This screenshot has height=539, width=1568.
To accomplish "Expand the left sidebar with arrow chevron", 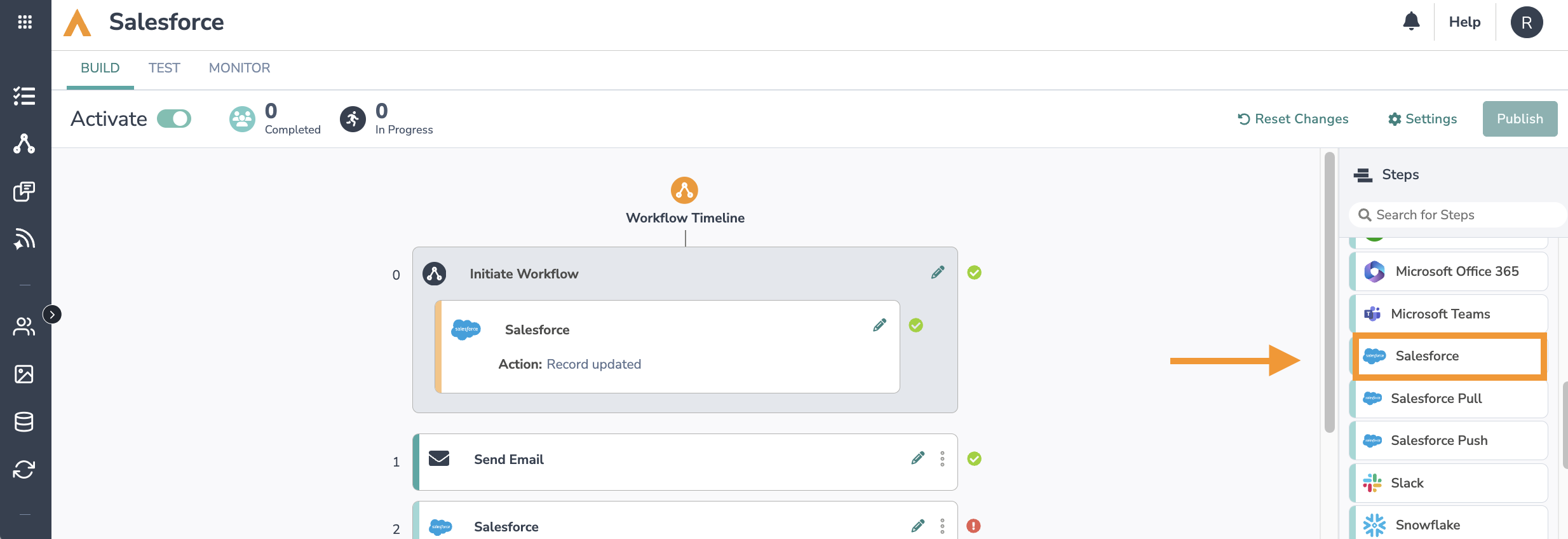I will coord(52,314).
